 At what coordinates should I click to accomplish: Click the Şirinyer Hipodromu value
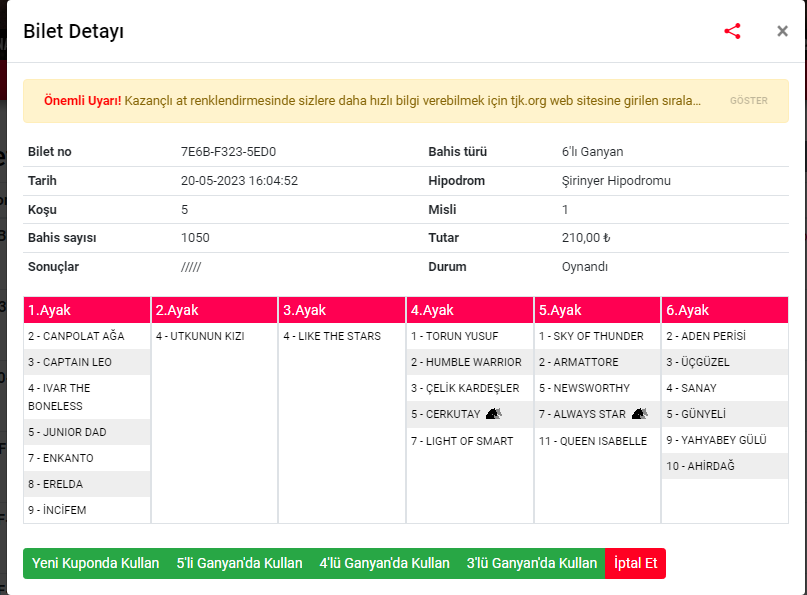click(x=616, y=181)
